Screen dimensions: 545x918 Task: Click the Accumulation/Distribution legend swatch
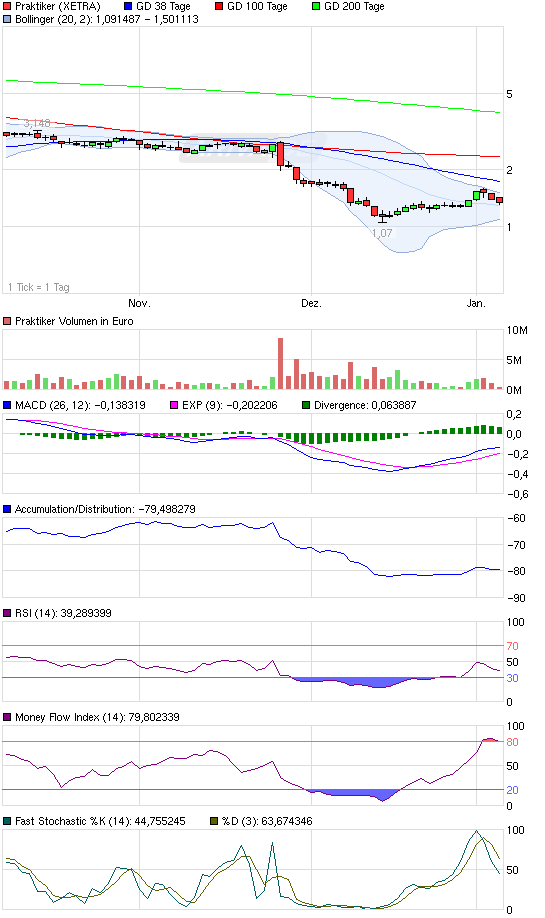(7, 509)
